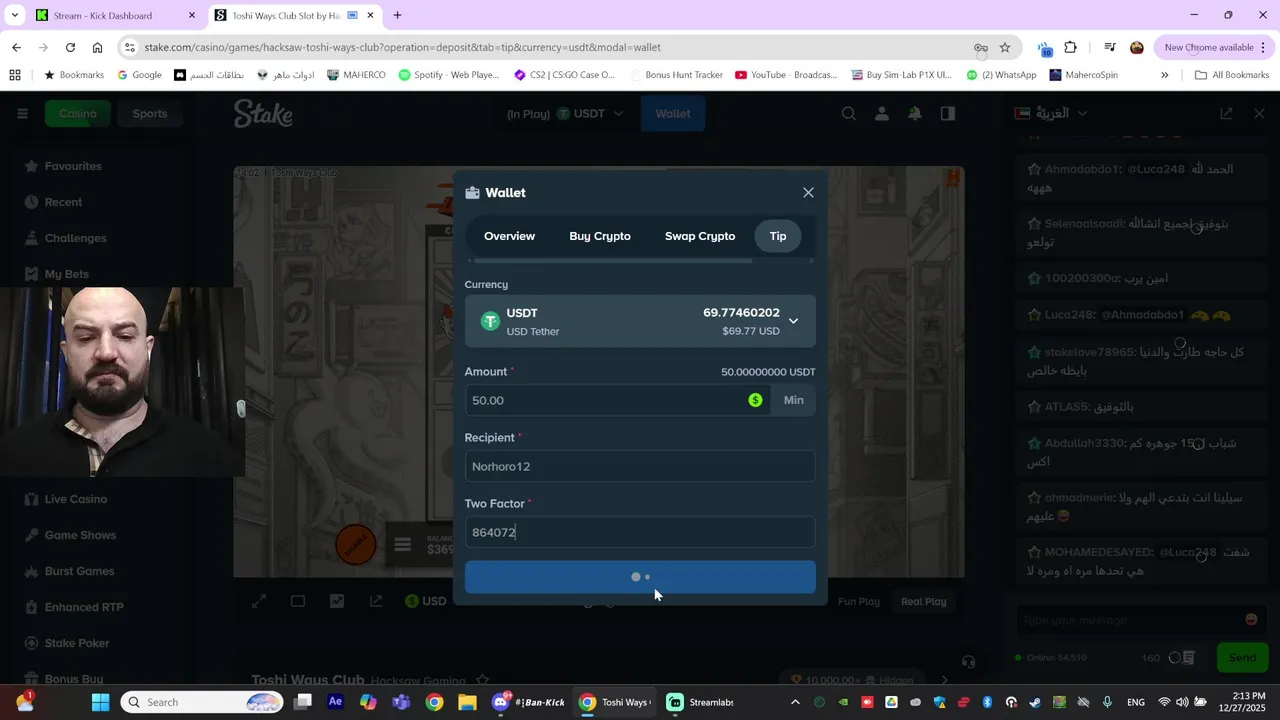Click the browser reload button
The height and width of the screenshot is (720, 1280).
(70, 47)
